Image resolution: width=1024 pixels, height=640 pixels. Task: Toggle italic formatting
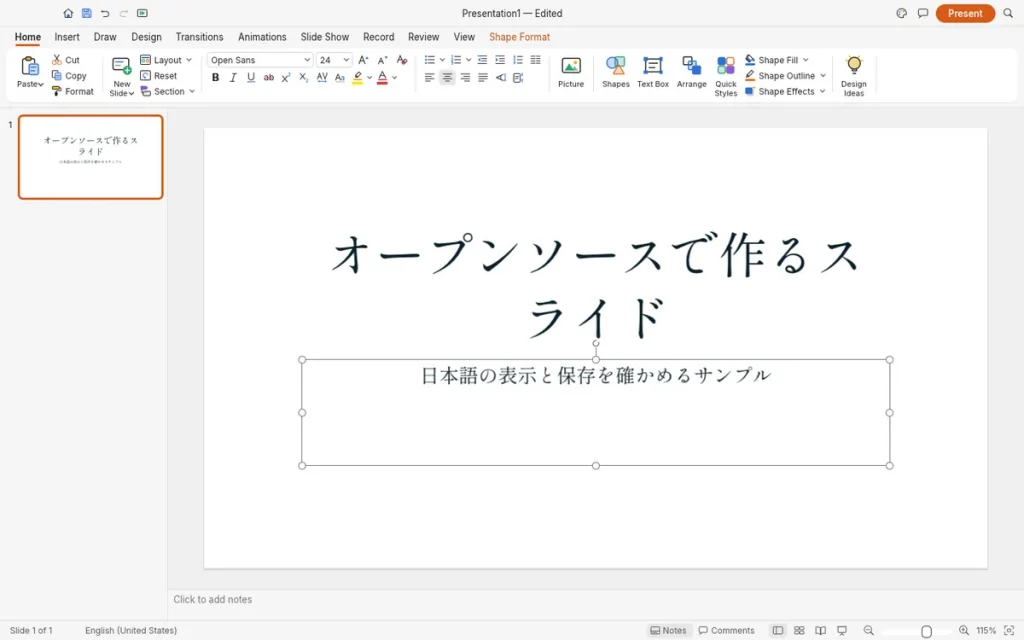232,78
